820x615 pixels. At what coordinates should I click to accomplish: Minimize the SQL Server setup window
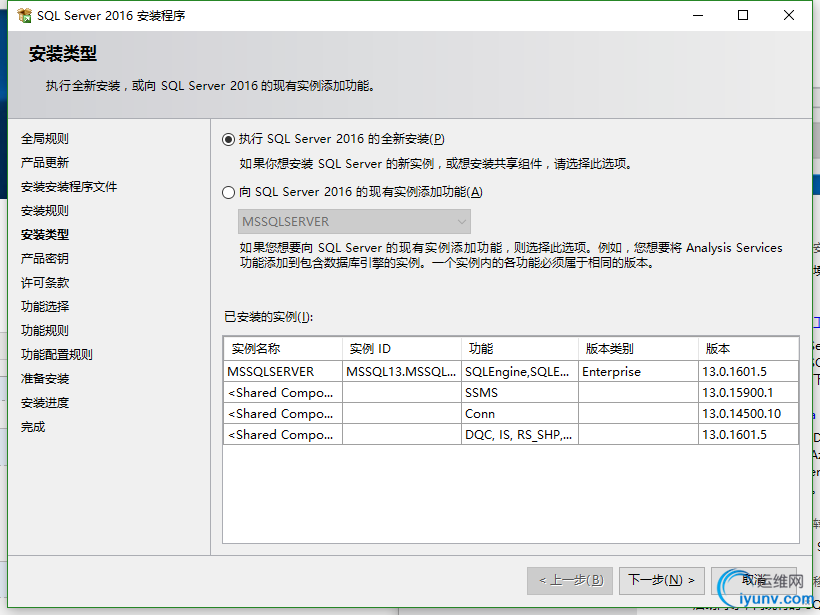pos(698,15)
